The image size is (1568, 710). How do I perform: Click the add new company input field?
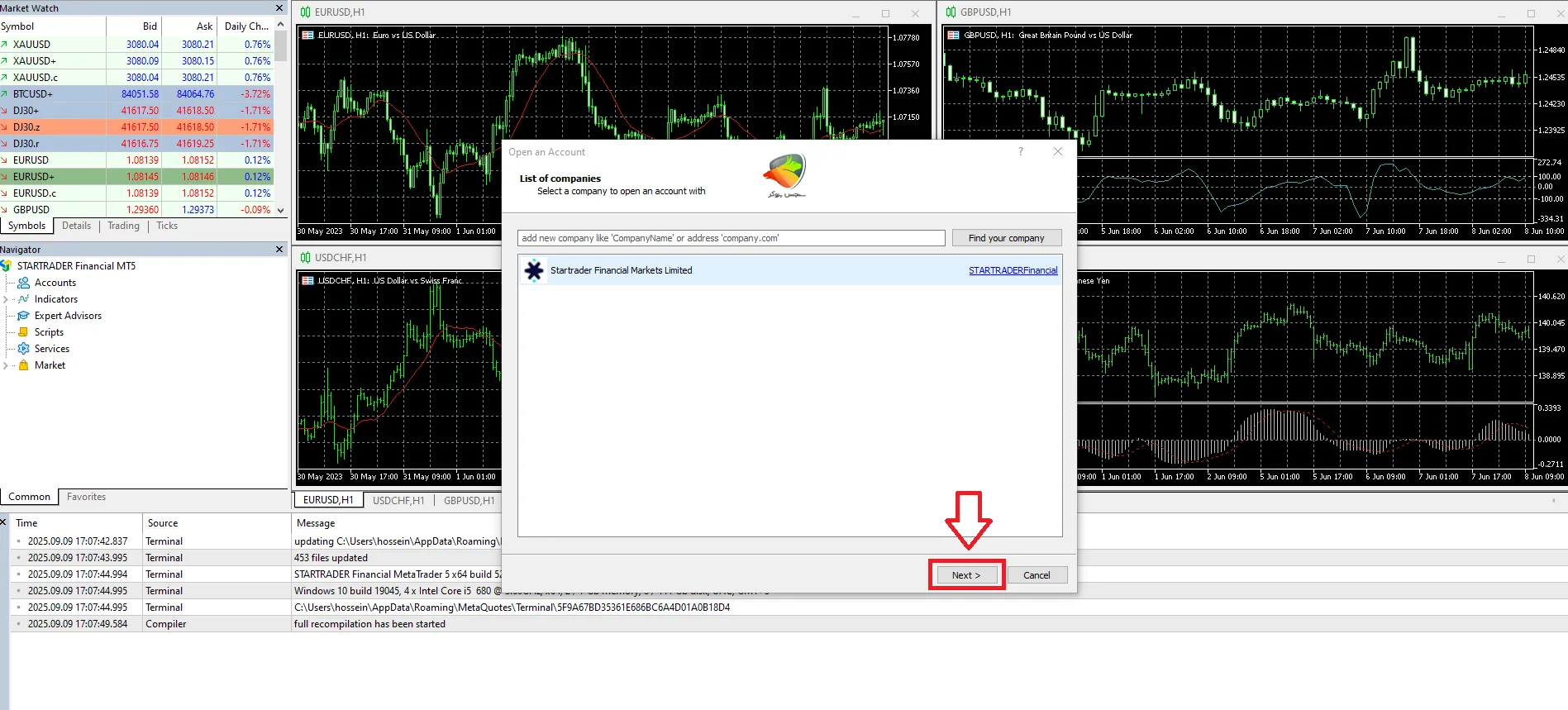(731, 238)
